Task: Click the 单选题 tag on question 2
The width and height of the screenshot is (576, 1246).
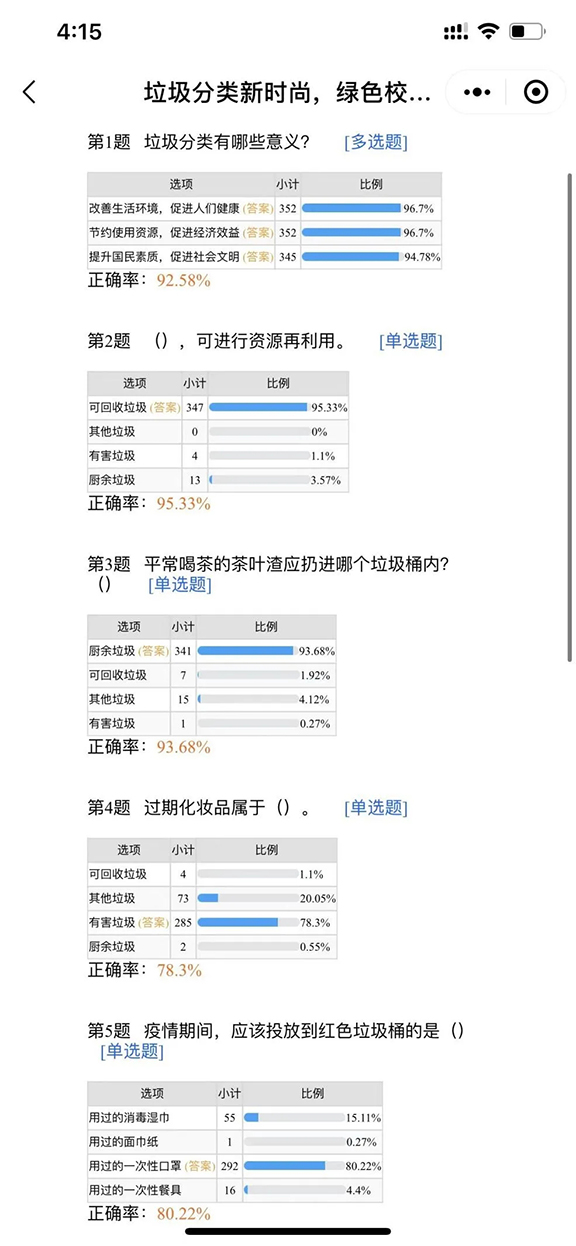Action: [x=411, y=341]
